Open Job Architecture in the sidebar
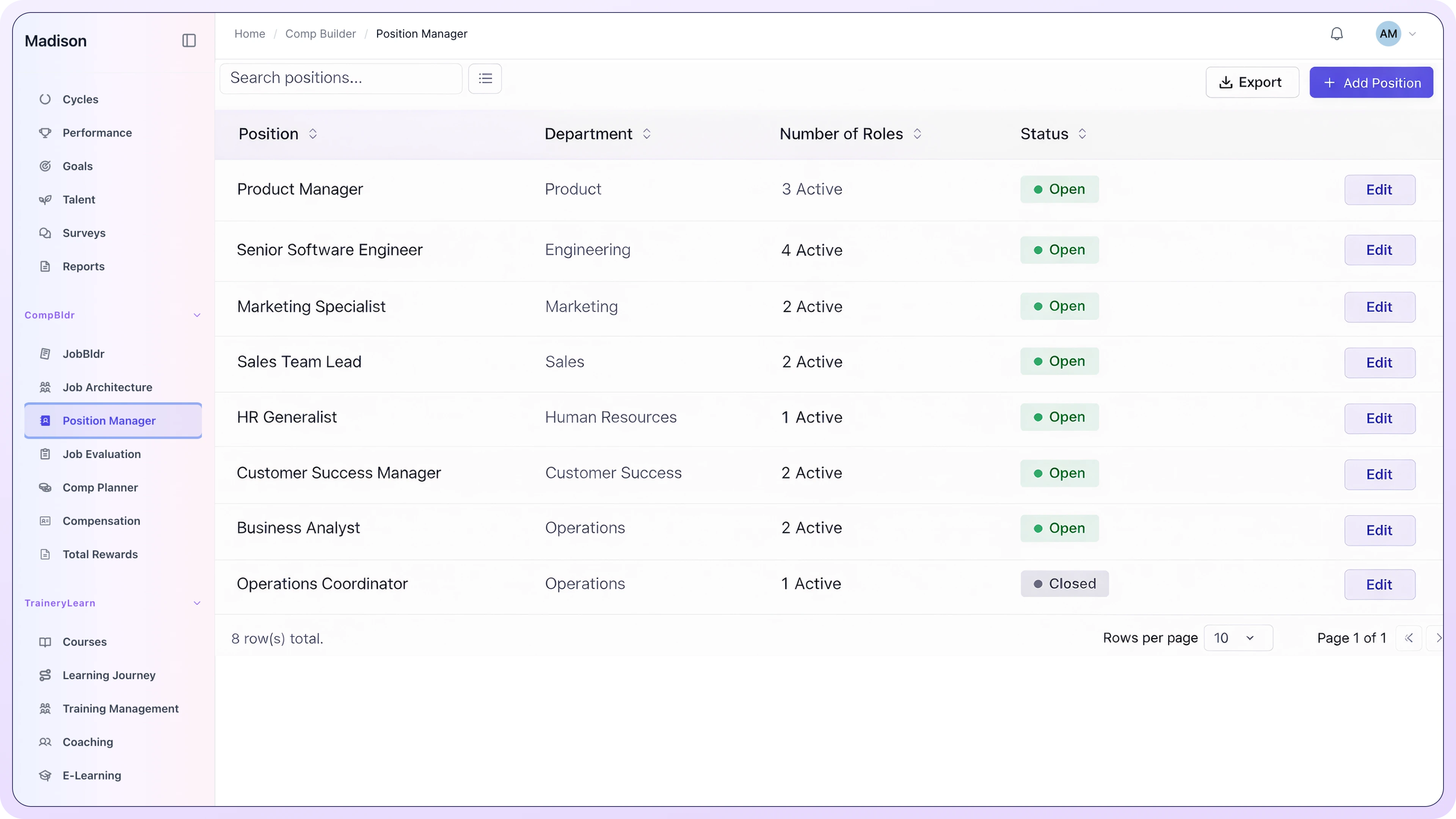 [x=107, y=388]
